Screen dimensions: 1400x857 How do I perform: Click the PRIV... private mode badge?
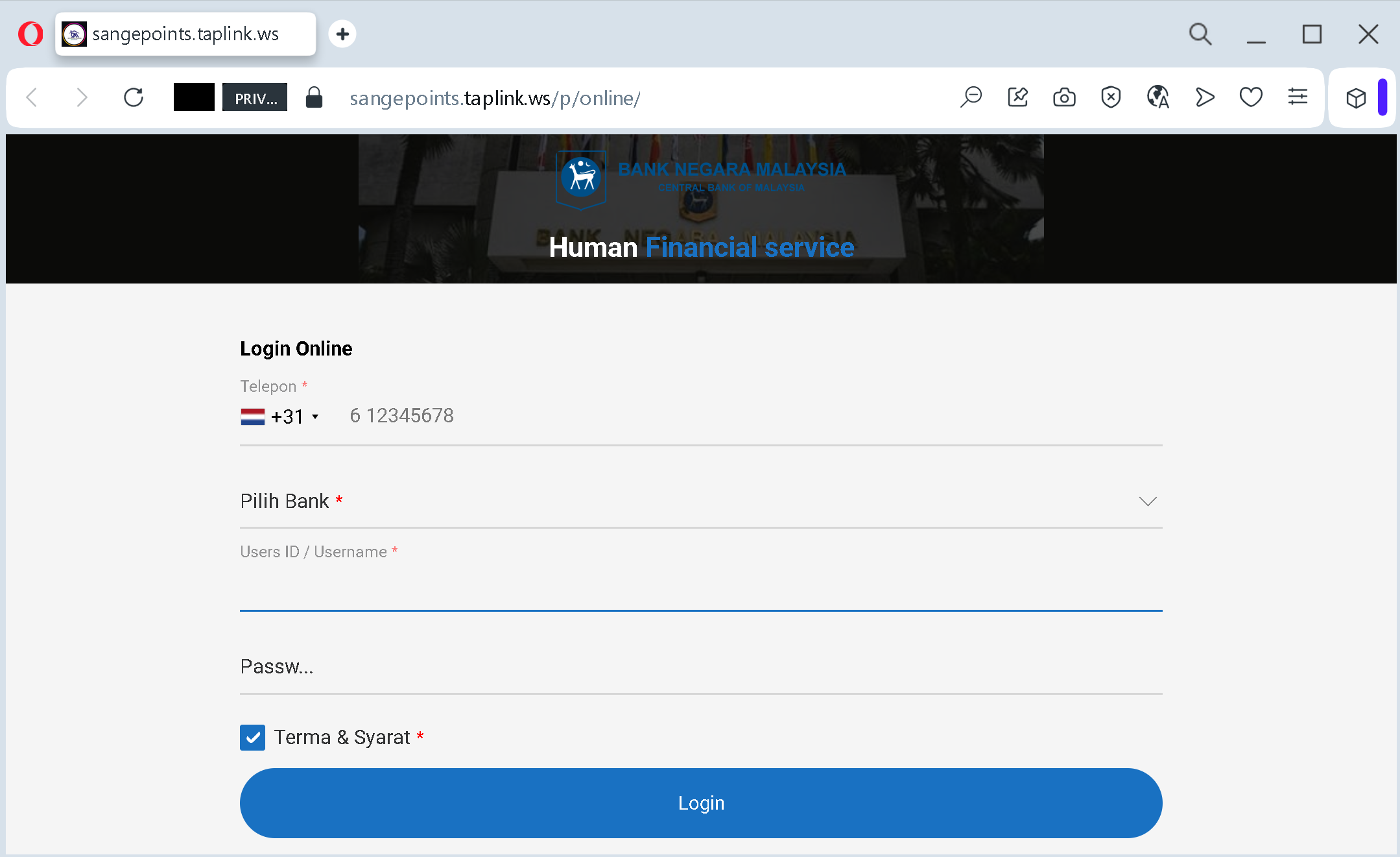click(255, 98)
